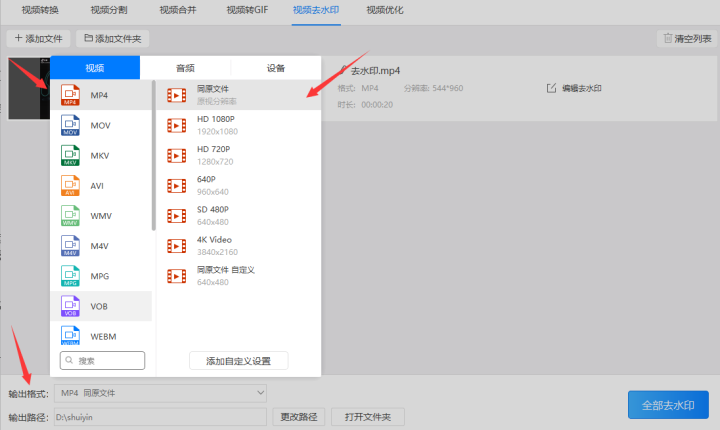Click the video thumbnail preview

(29, 89)
